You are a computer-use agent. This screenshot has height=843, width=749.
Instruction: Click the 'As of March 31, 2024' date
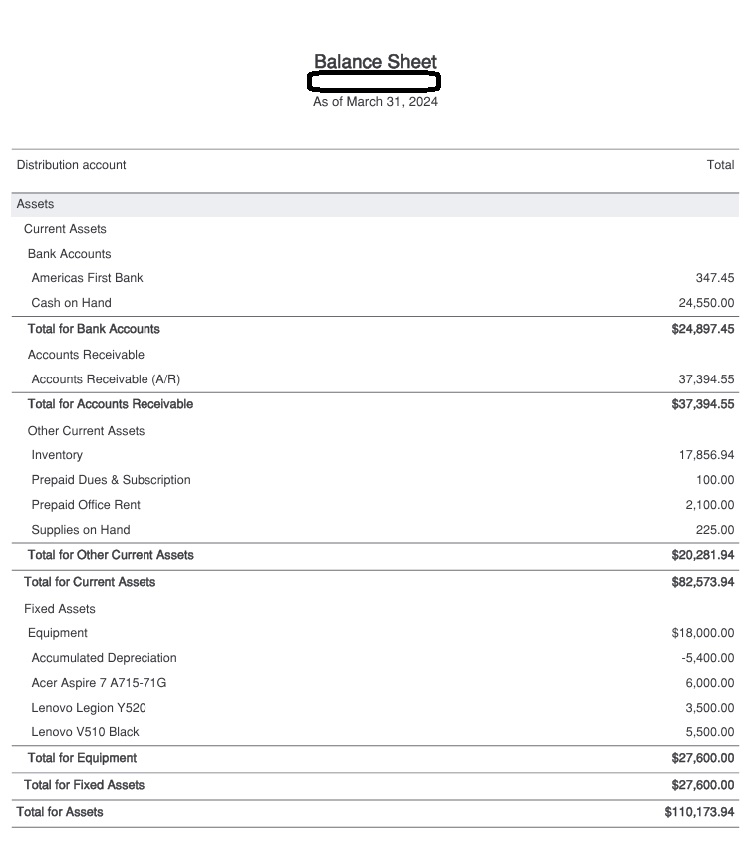[x=375, y=102]
